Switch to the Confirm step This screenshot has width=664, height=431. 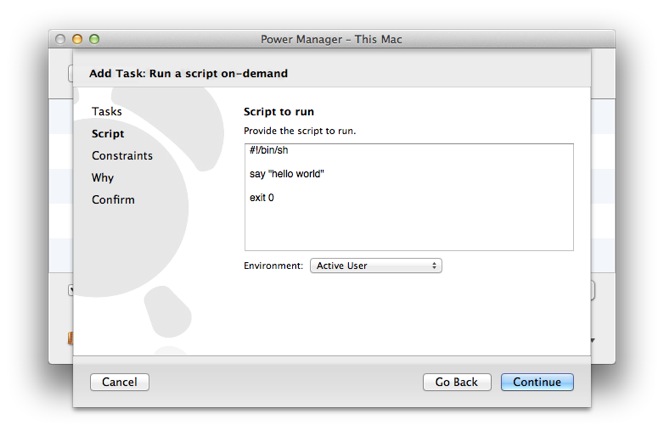click(113, 199)
